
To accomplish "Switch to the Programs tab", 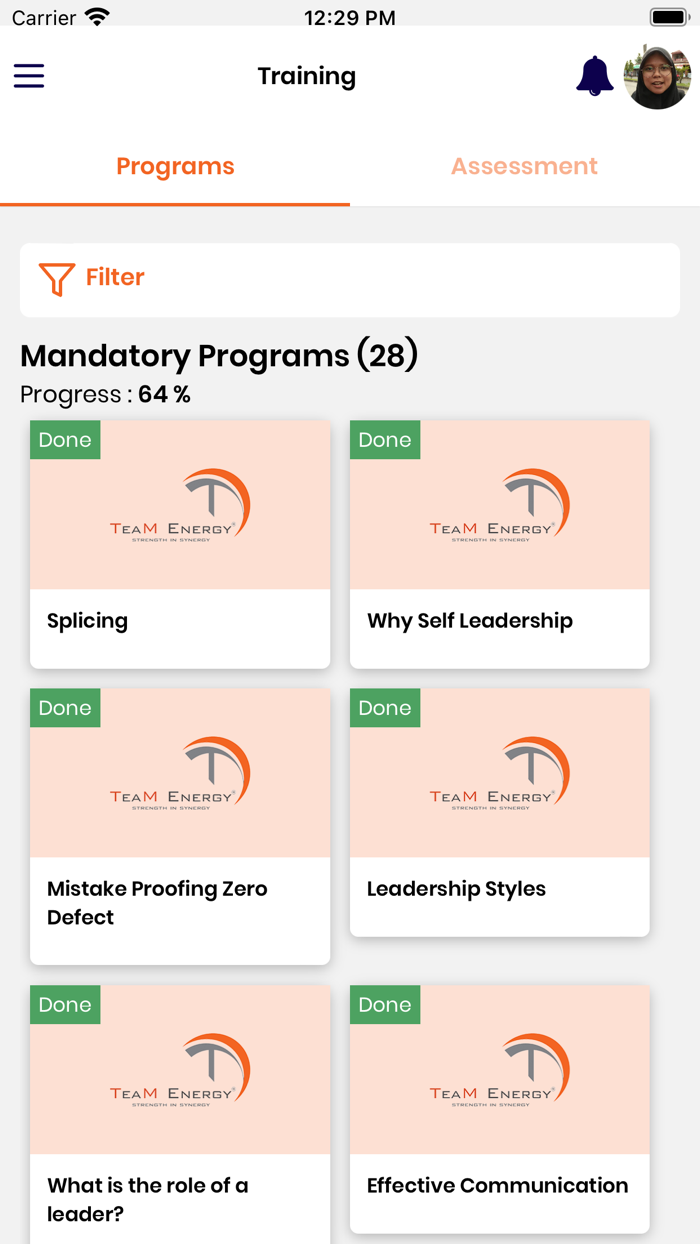I will click(175, 166).
